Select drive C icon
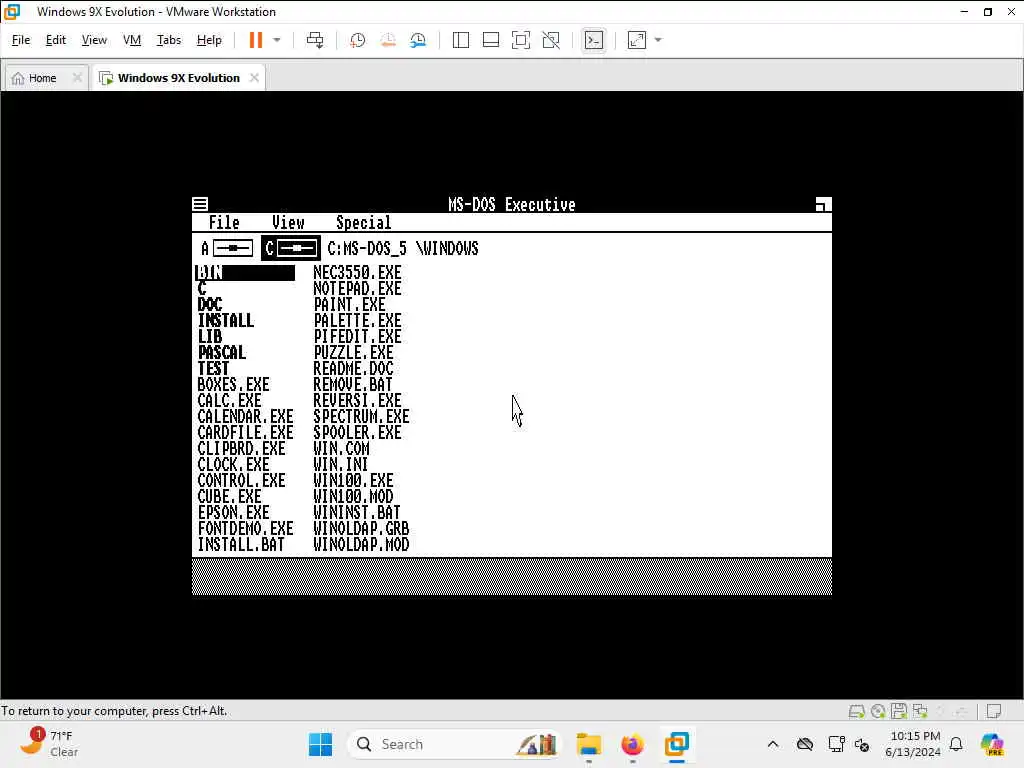The width and height of the screenshot is (1024, 768). pyautogui.click(x=291, y=248)
